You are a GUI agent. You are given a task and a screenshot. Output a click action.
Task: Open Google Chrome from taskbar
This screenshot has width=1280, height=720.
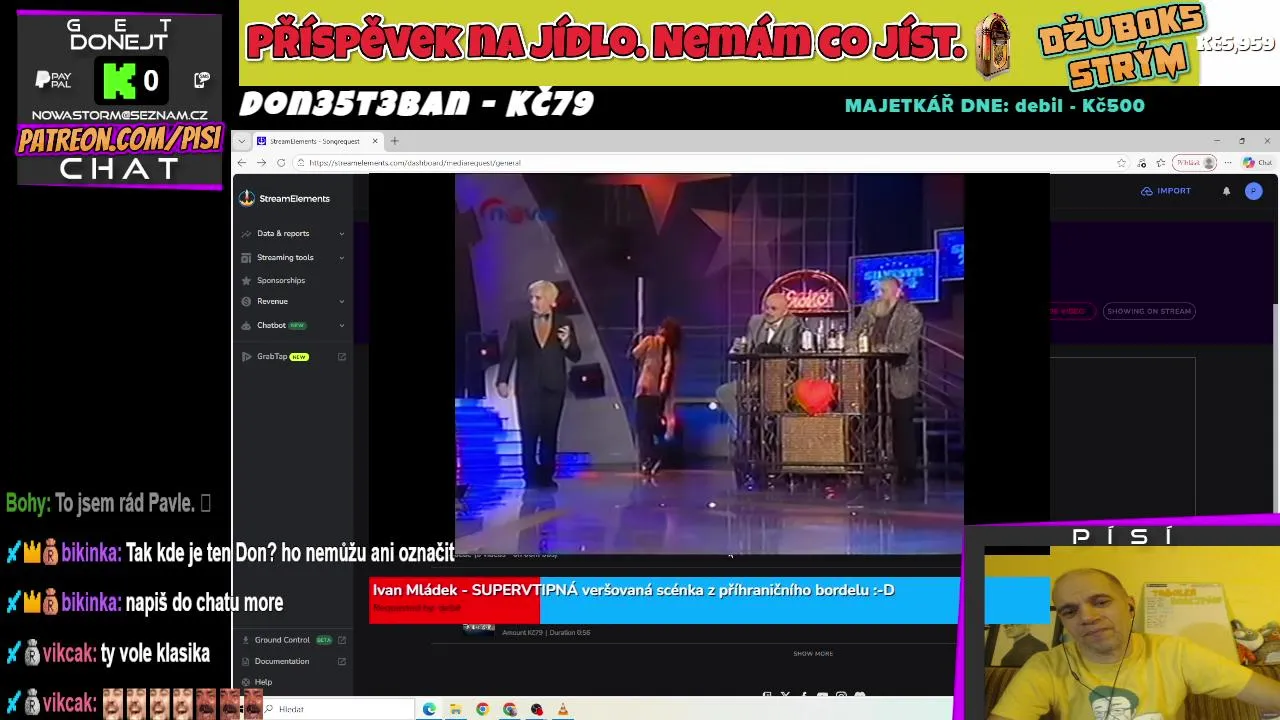point(482,709)
